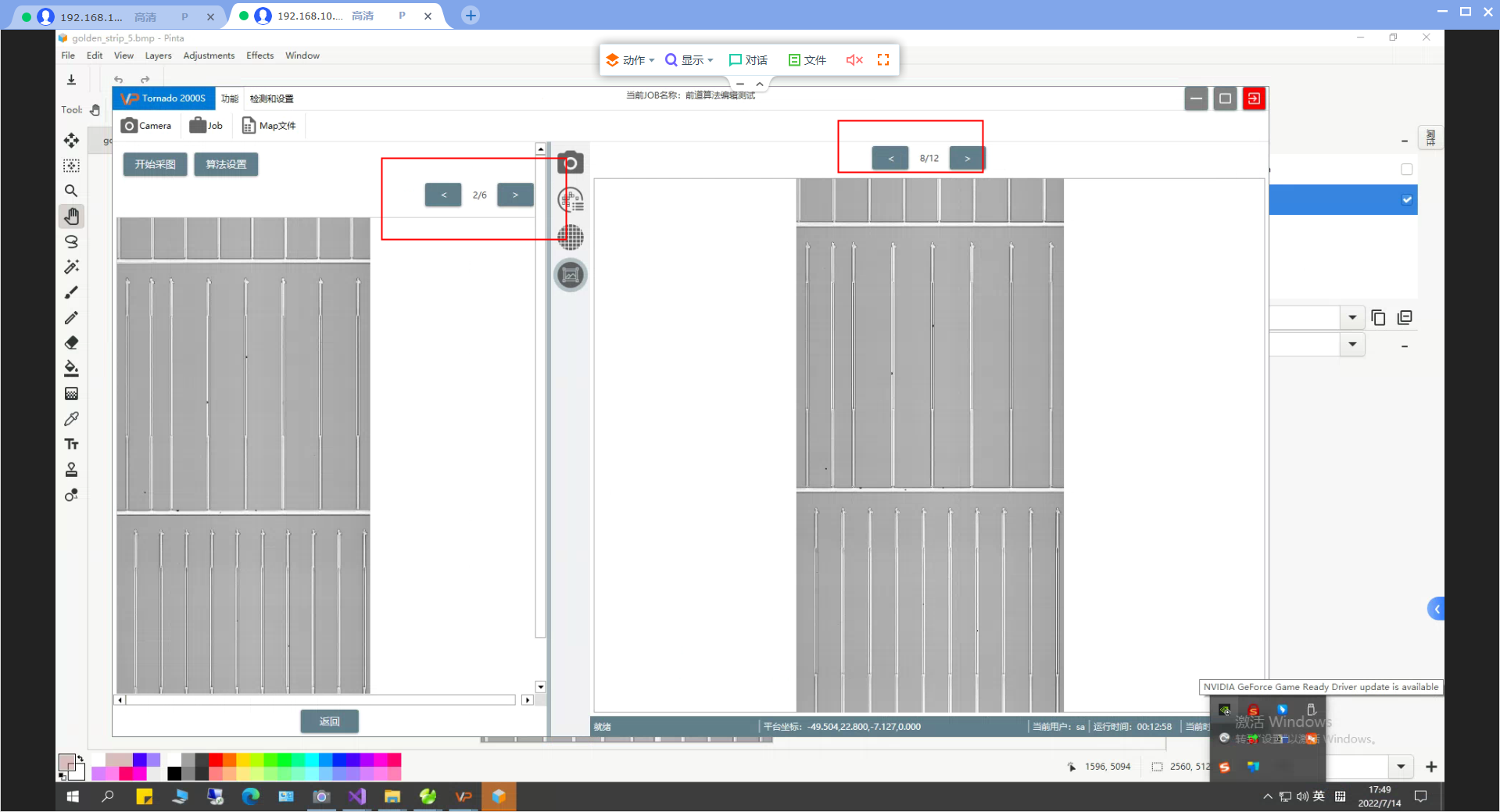Open the zoom dropdown at Pinta bottom right

point(1401,767)
